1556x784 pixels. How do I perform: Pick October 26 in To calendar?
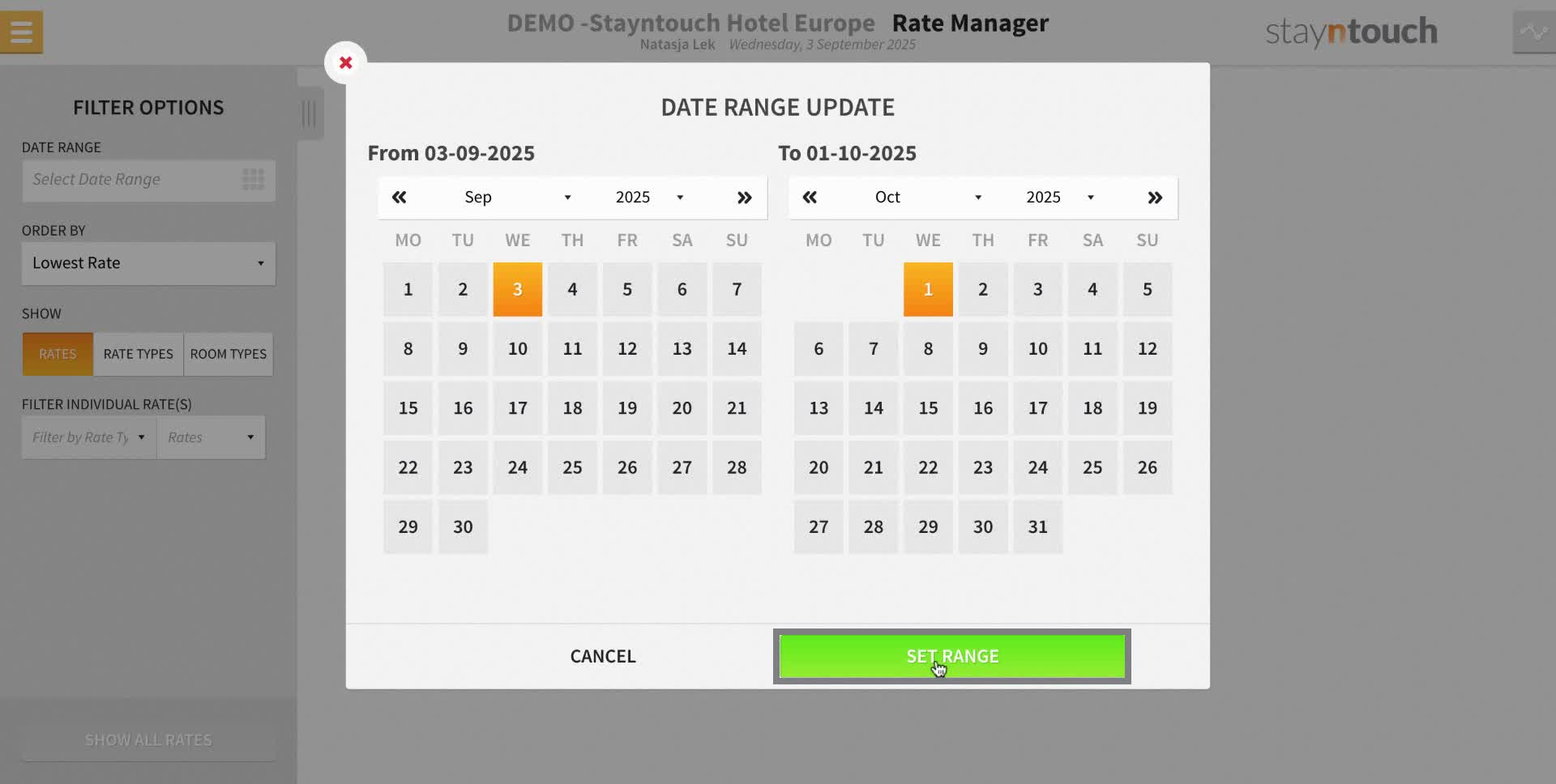[1148, 467]
